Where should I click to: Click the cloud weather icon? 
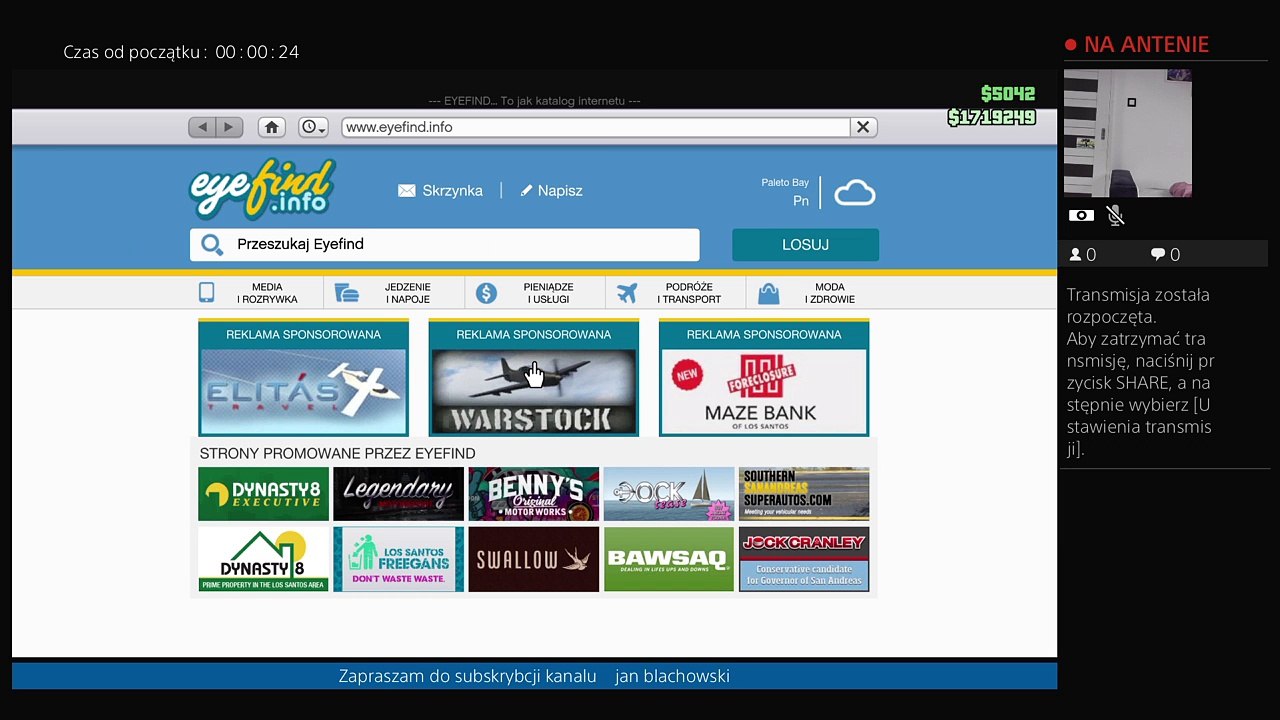[x=855, y=193]
